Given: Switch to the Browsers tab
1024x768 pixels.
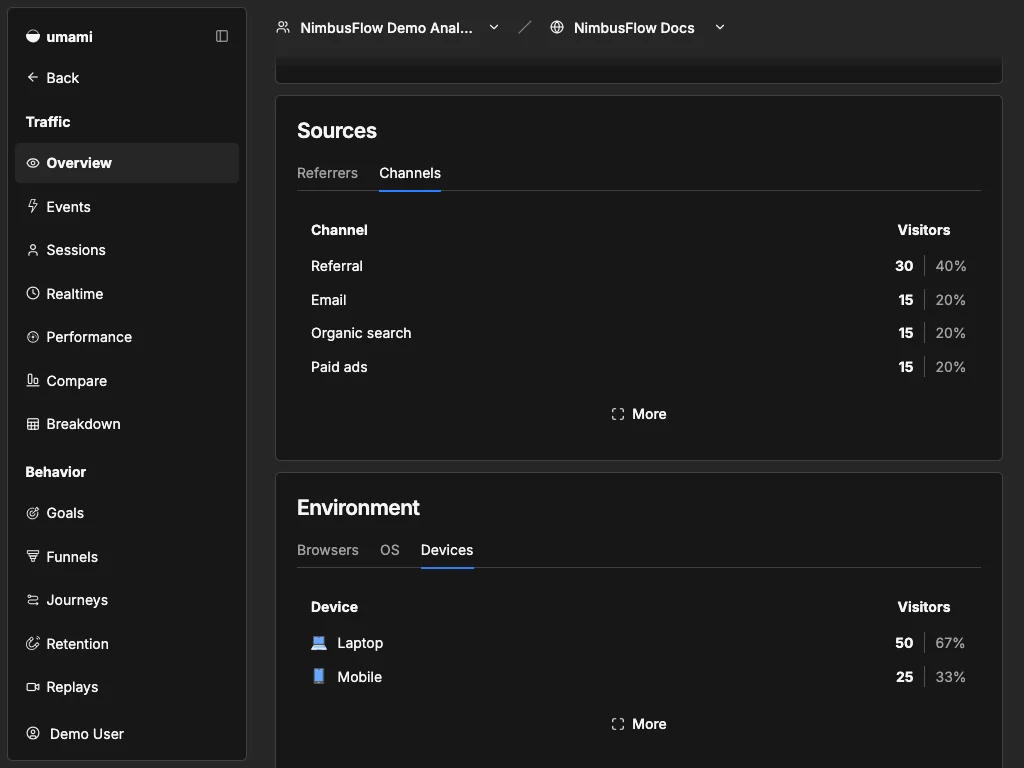Looking at the screenshot, I should click(x=328, y=550).
